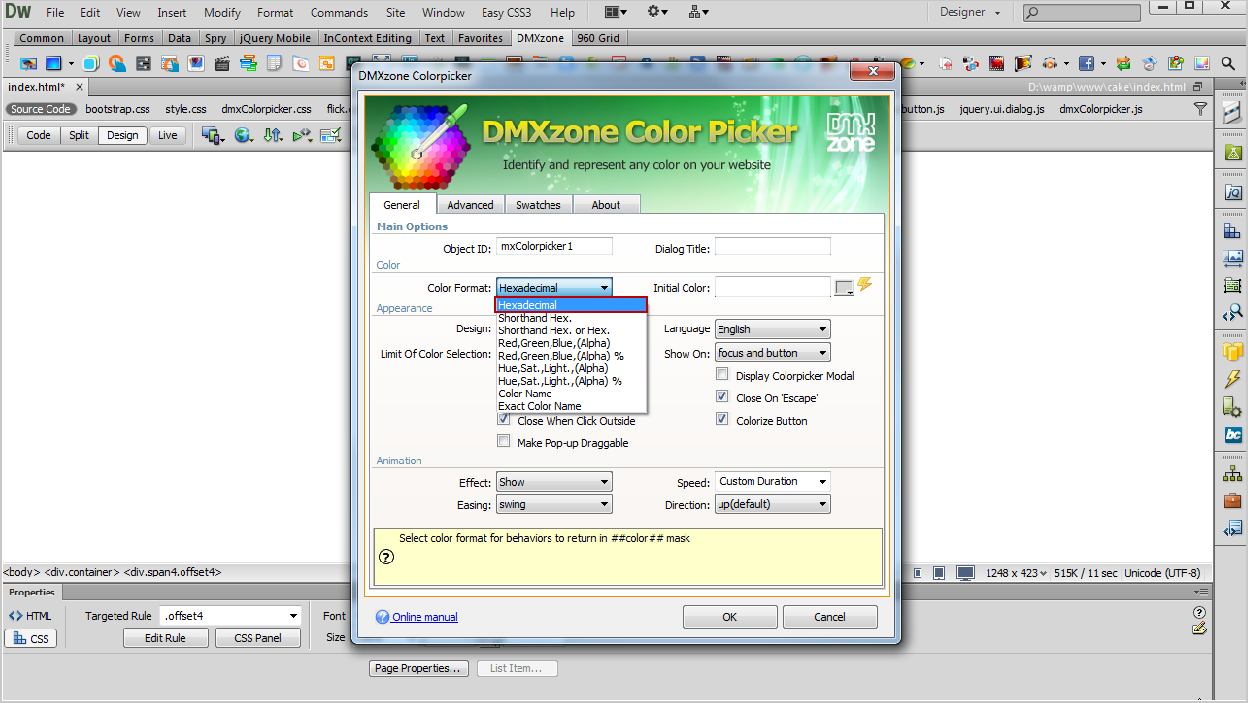
Task: Click the filter funnel for related files
Action: (x=1200, y=109)
